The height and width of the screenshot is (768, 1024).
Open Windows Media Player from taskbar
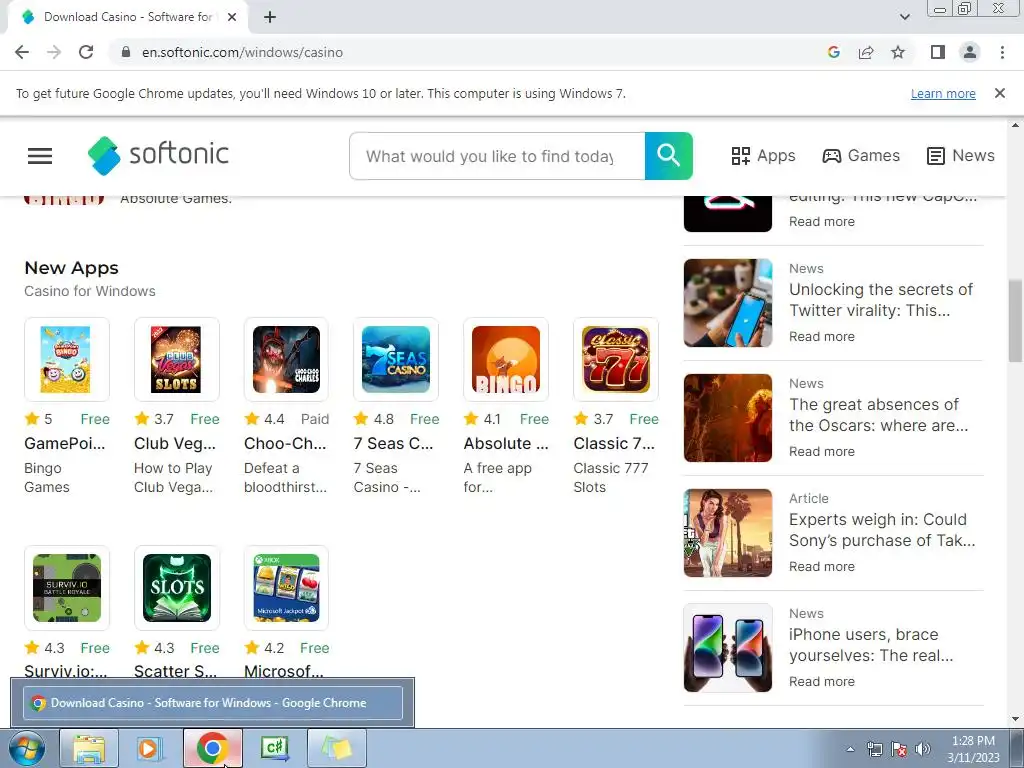(148, 748)
